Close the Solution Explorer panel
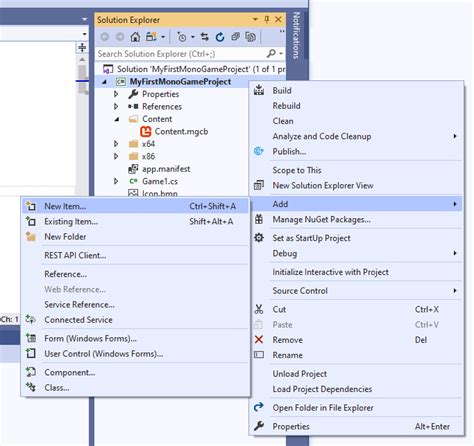This screenshot has height=446, width=474. 278,20
